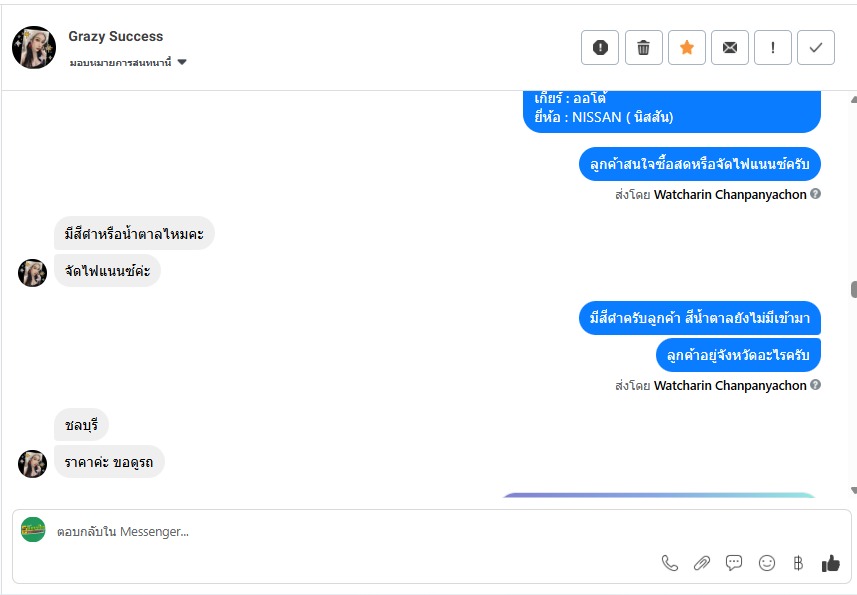This screenshot has height=595, width=857.
Task: Mark conversation as spam with octagon icon
Action: (600, 48)
